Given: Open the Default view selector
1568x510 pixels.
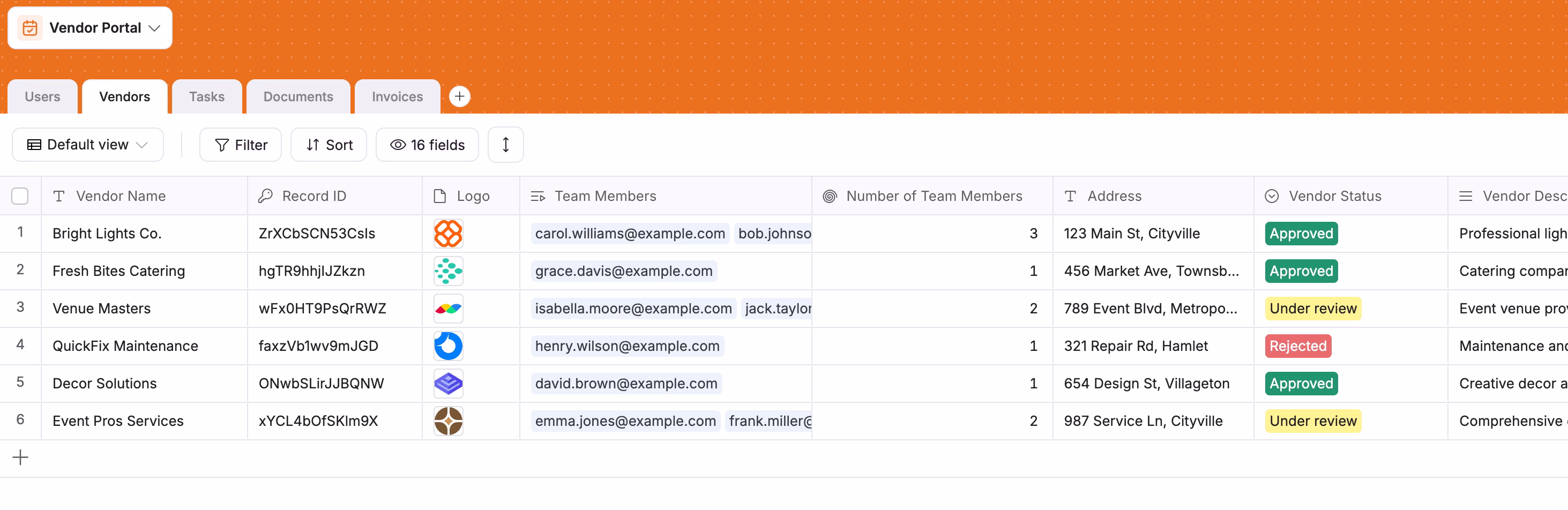Looking at the screenshot, I should point(87,144).
